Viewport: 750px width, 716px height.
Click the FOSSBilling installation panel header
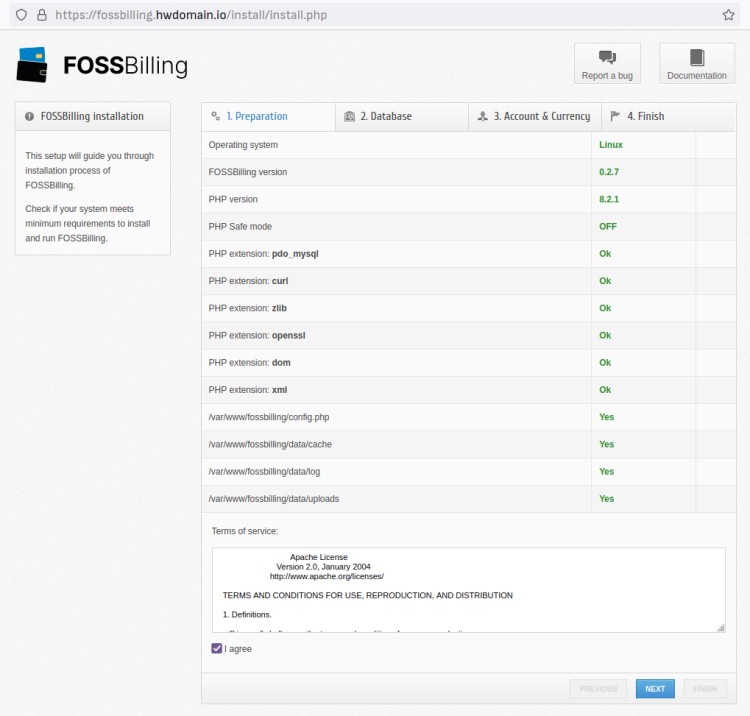(93, 116)
